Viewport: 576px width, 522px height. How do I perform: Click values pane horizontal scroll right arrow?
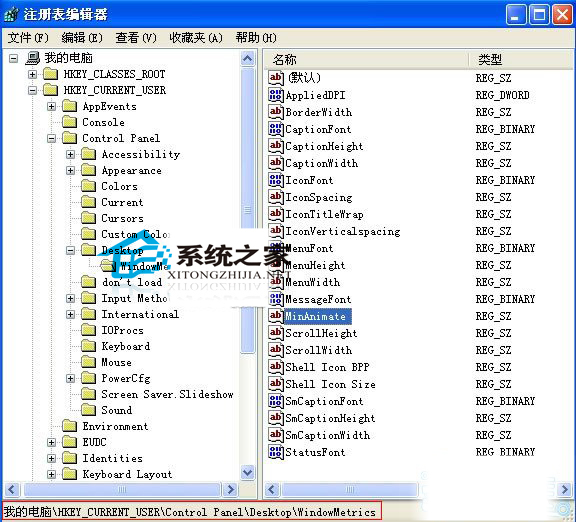coord(565,489)
